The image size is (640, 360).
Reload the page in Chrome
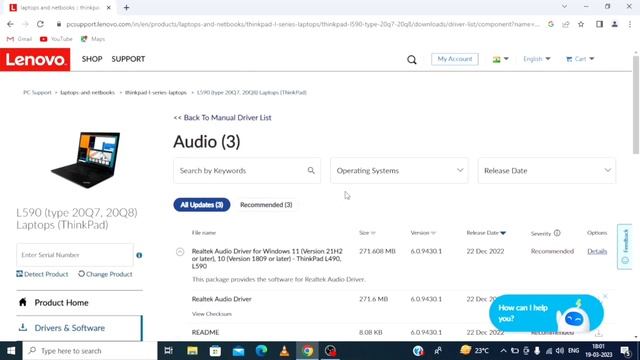tap(40, 24)
